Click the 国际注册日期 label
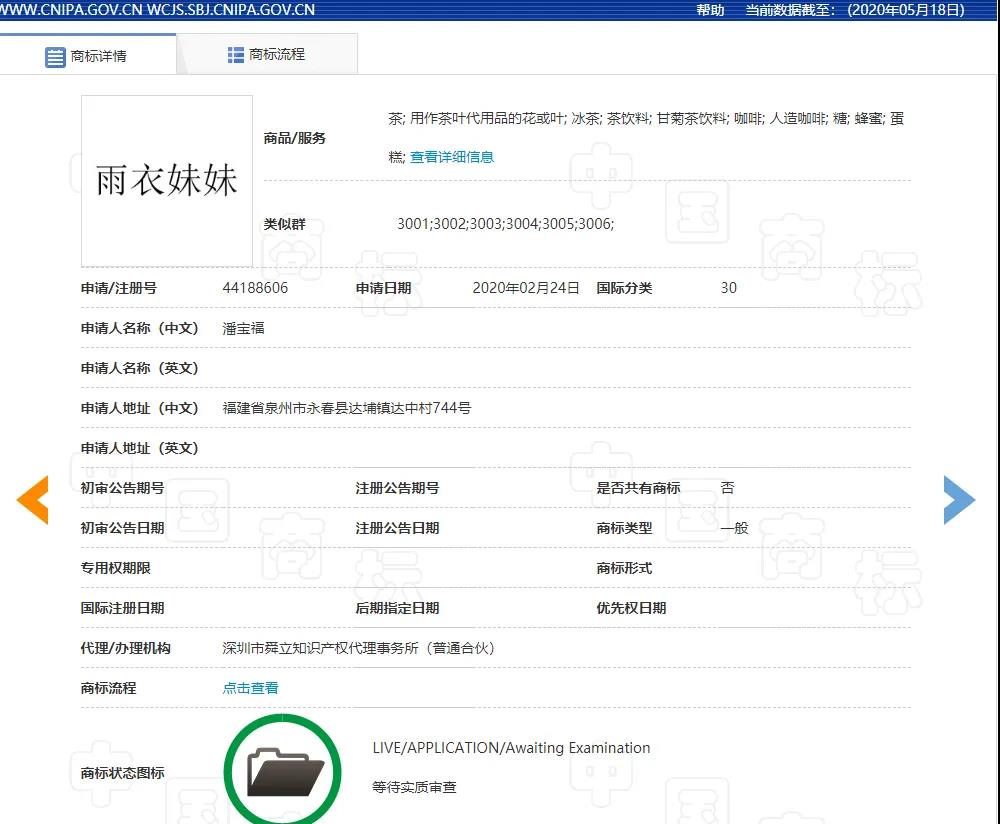Image resolution: width=1000 pixels, height=824 pixels. 122,608
